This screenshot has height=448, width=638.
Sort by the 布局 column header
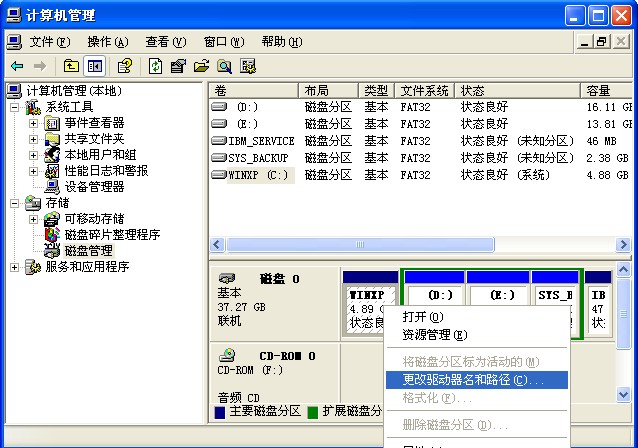tap(329, 90)
